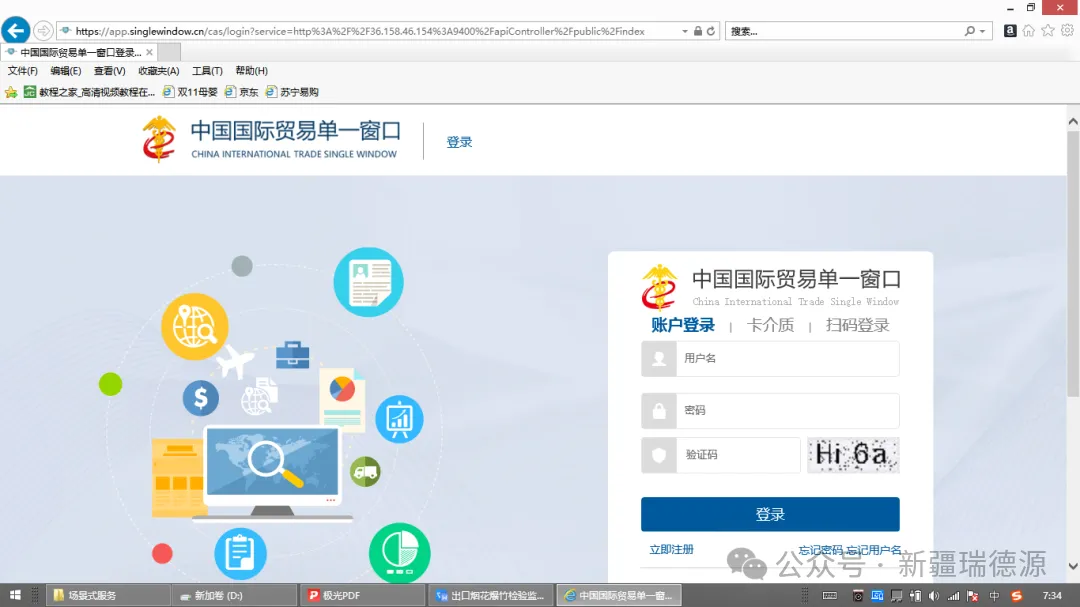
Task: Refresh the captcha image
Action: [x=853, y=455]
